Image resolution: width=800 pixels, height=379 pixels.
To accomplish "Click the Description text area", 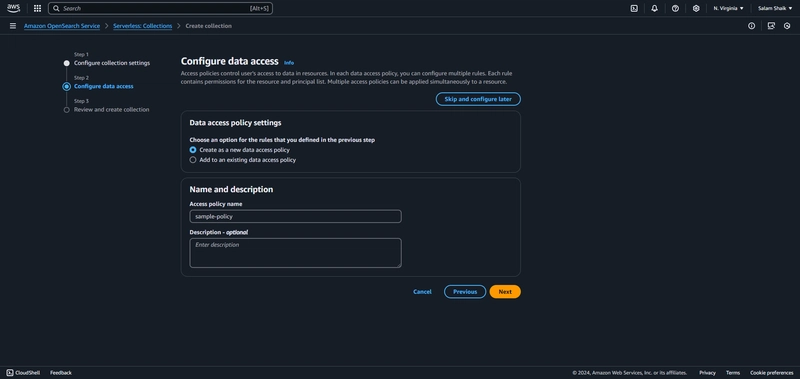I will (295, 253).
